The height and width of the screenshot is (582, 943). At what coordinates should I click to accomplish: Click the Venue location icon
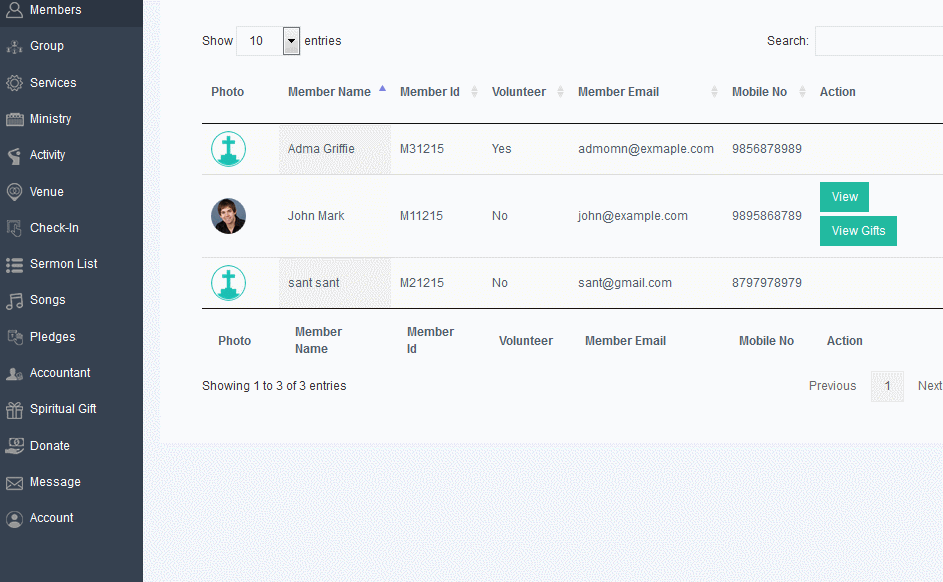[14, 192]
